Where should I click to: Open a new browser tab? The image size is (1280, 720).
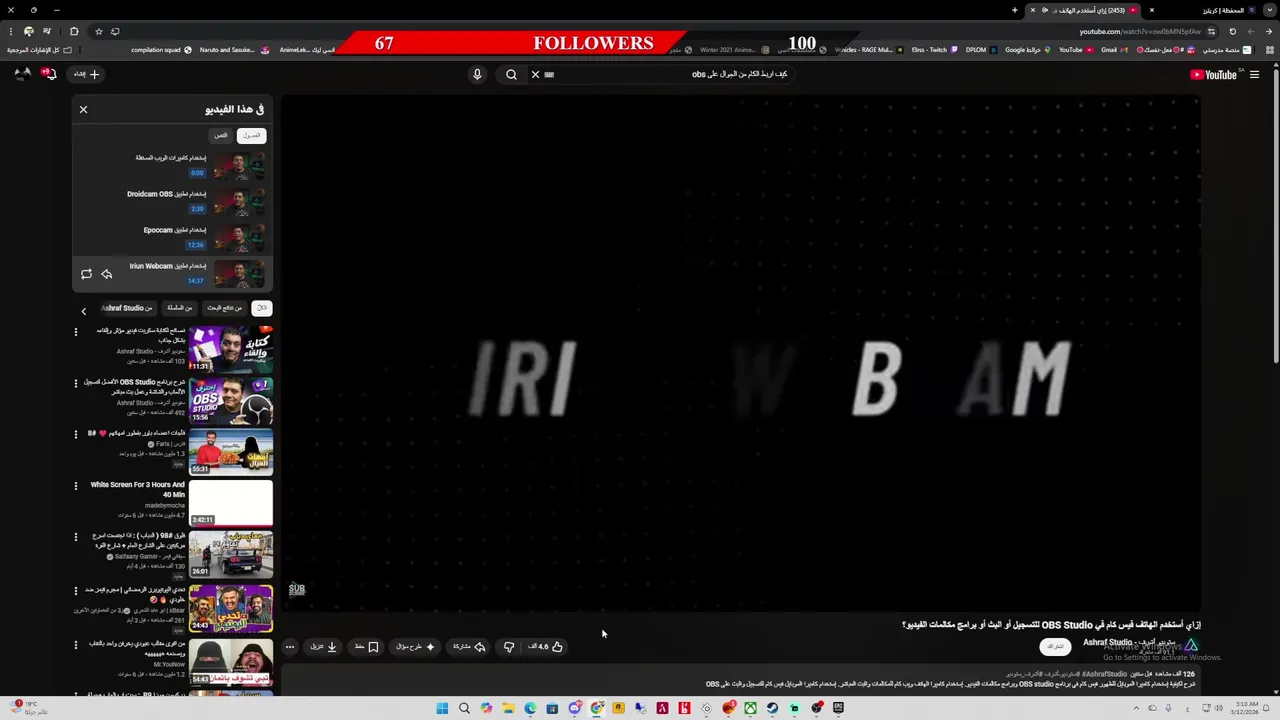(x=1014, y=10)
